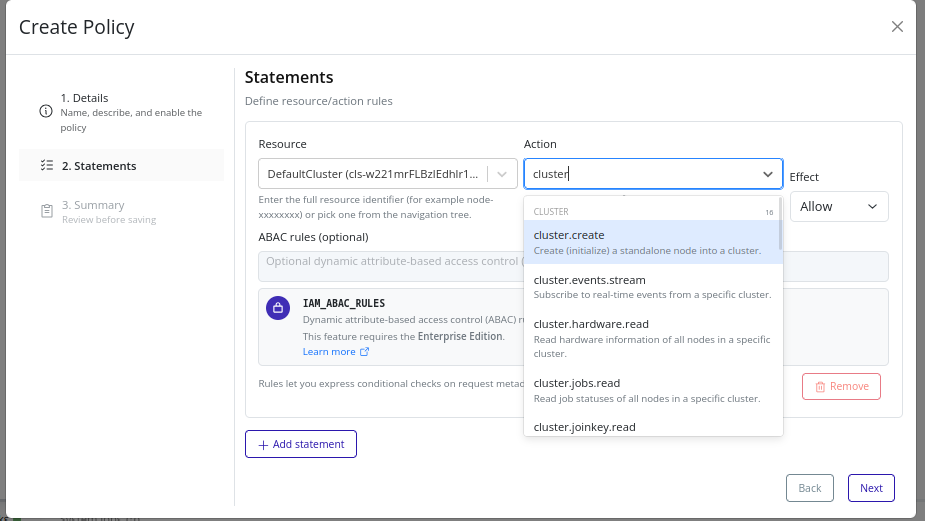This screenshot has width=925, height=521.
Task: Remove this statement
Action: click(x=841, y=386)
